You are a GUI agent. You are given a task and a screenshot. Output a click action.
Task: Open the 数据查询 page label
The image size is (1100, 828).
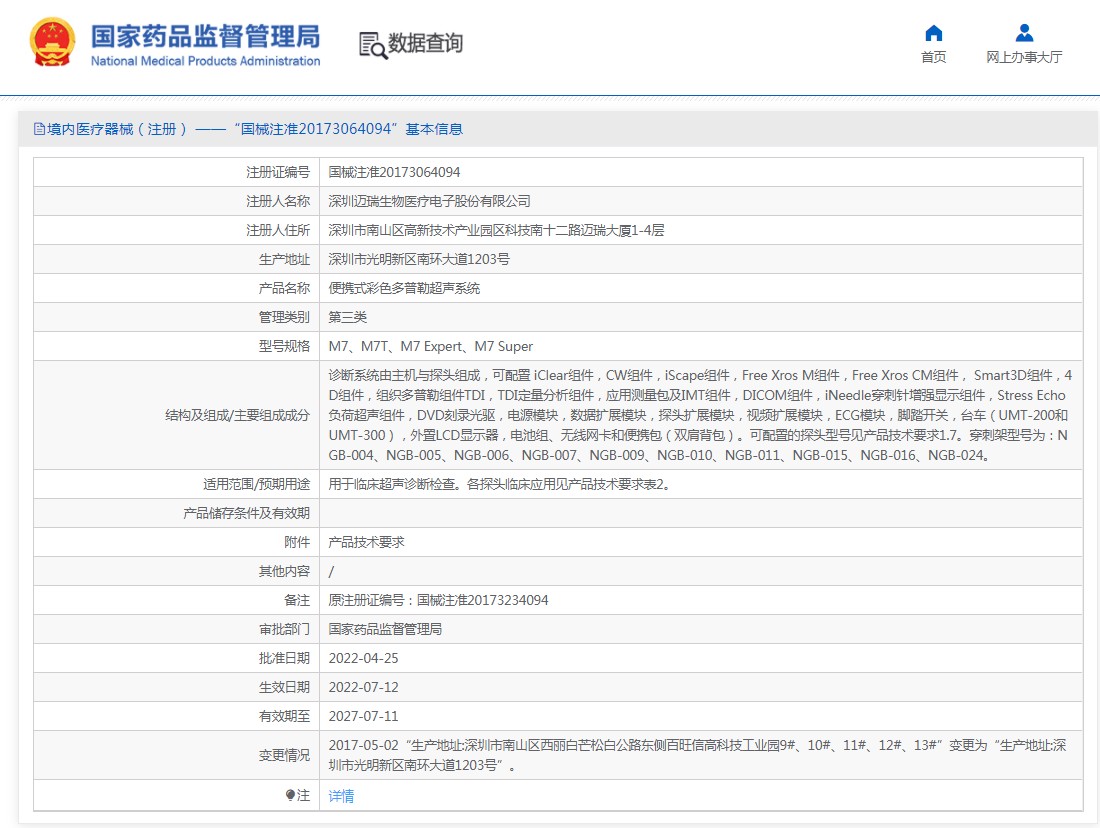(425, 44)
